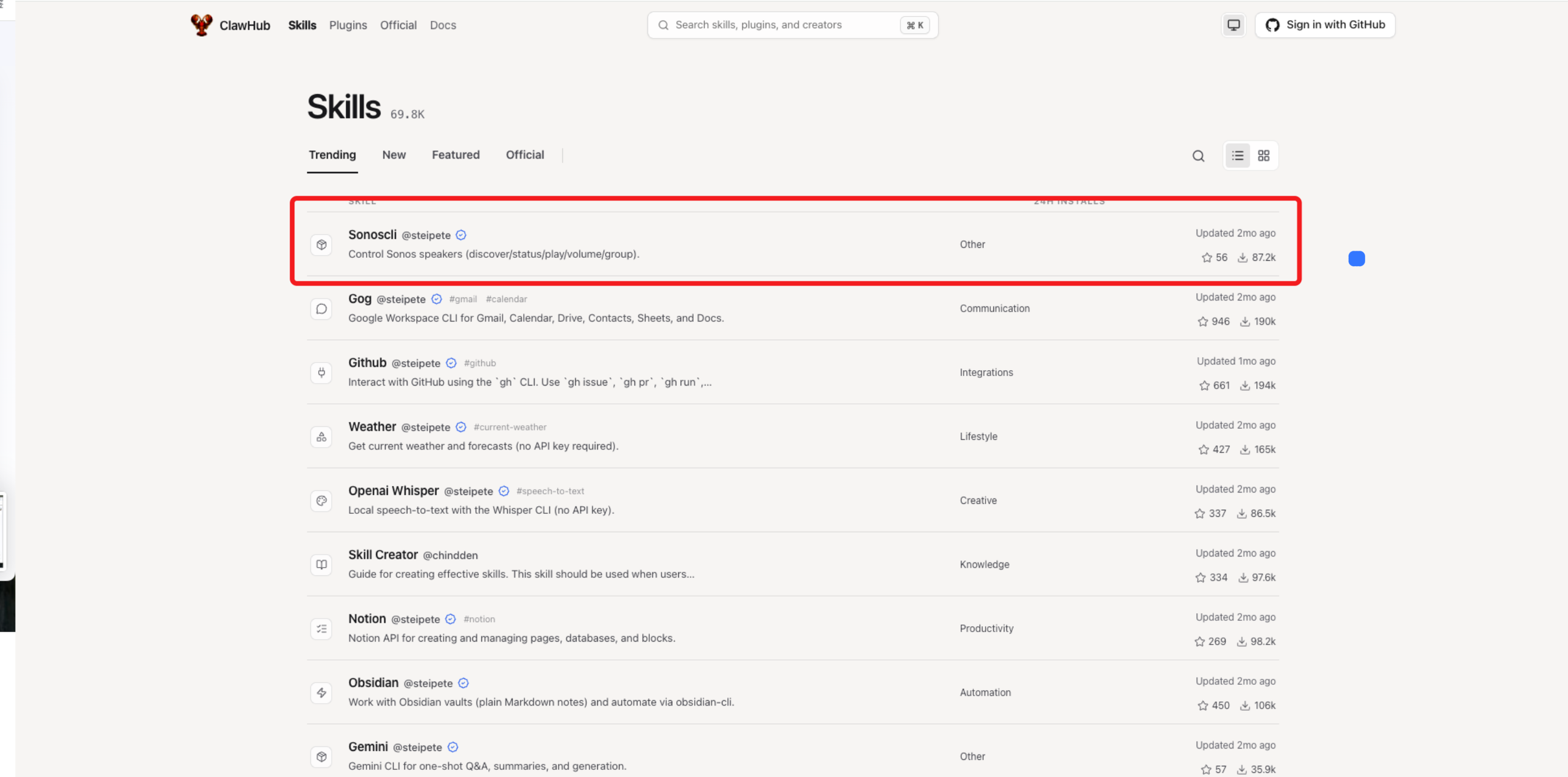Filter by the #current-weather tag

(x=510, y=427)
